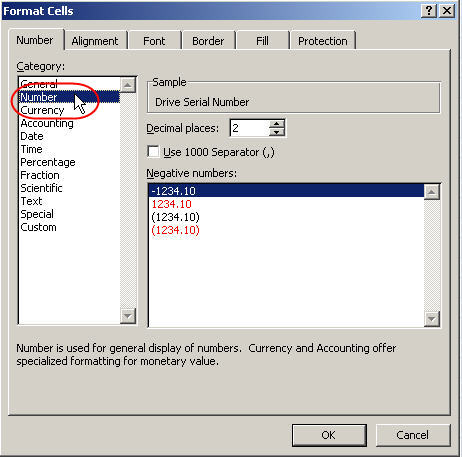
Task: Click the Decimal places input field
Action: tap(249, 128)
